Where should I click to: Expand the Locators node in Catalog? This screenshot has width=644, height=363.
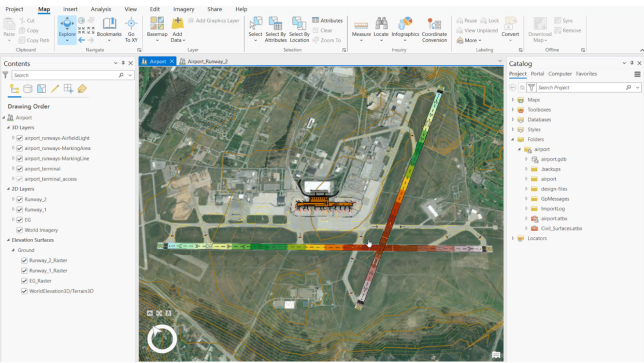[513, 238]
